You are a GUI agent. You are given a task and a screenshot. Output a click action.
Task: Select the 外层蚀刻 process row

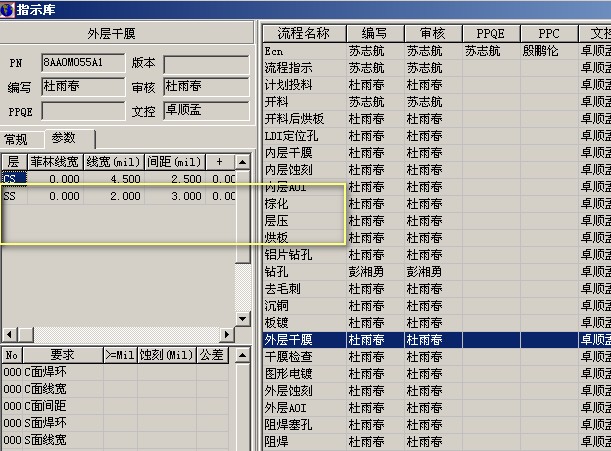click(437, 391)
